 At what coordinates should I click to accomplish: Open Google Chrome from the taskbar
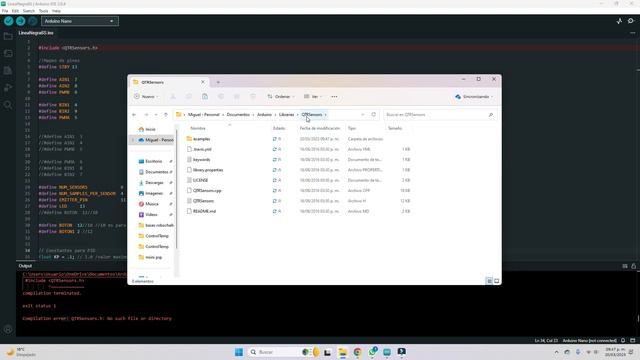point(357,352)
